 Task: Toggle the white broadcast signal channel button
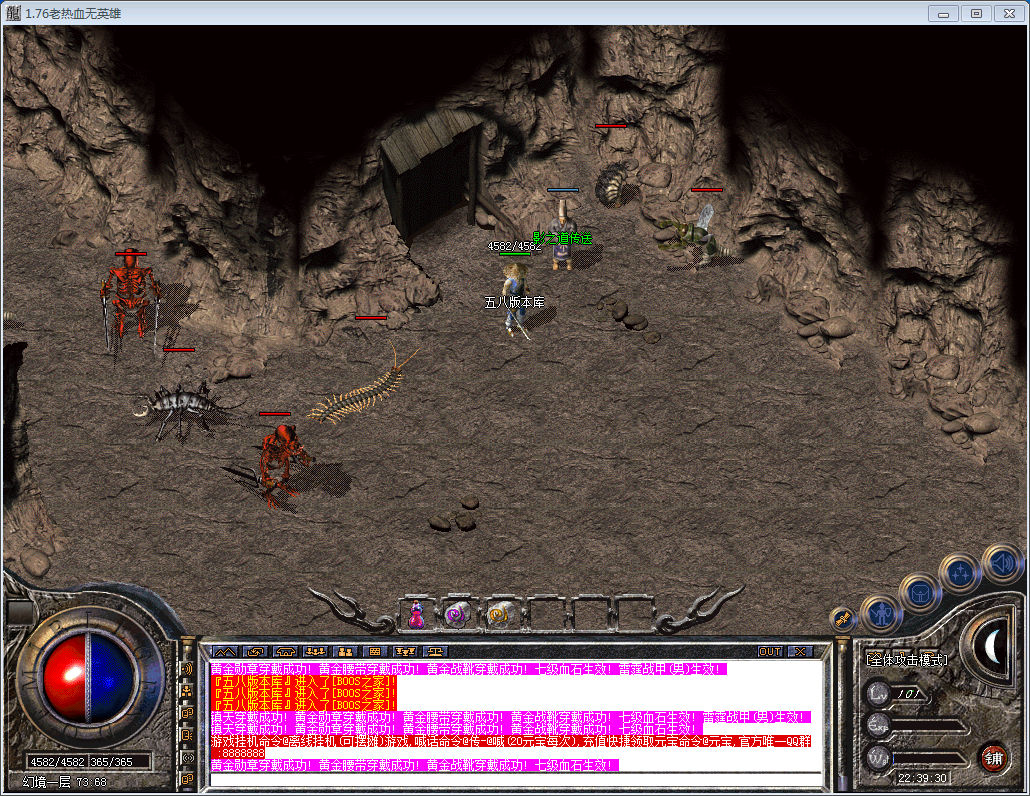[187, 757]
